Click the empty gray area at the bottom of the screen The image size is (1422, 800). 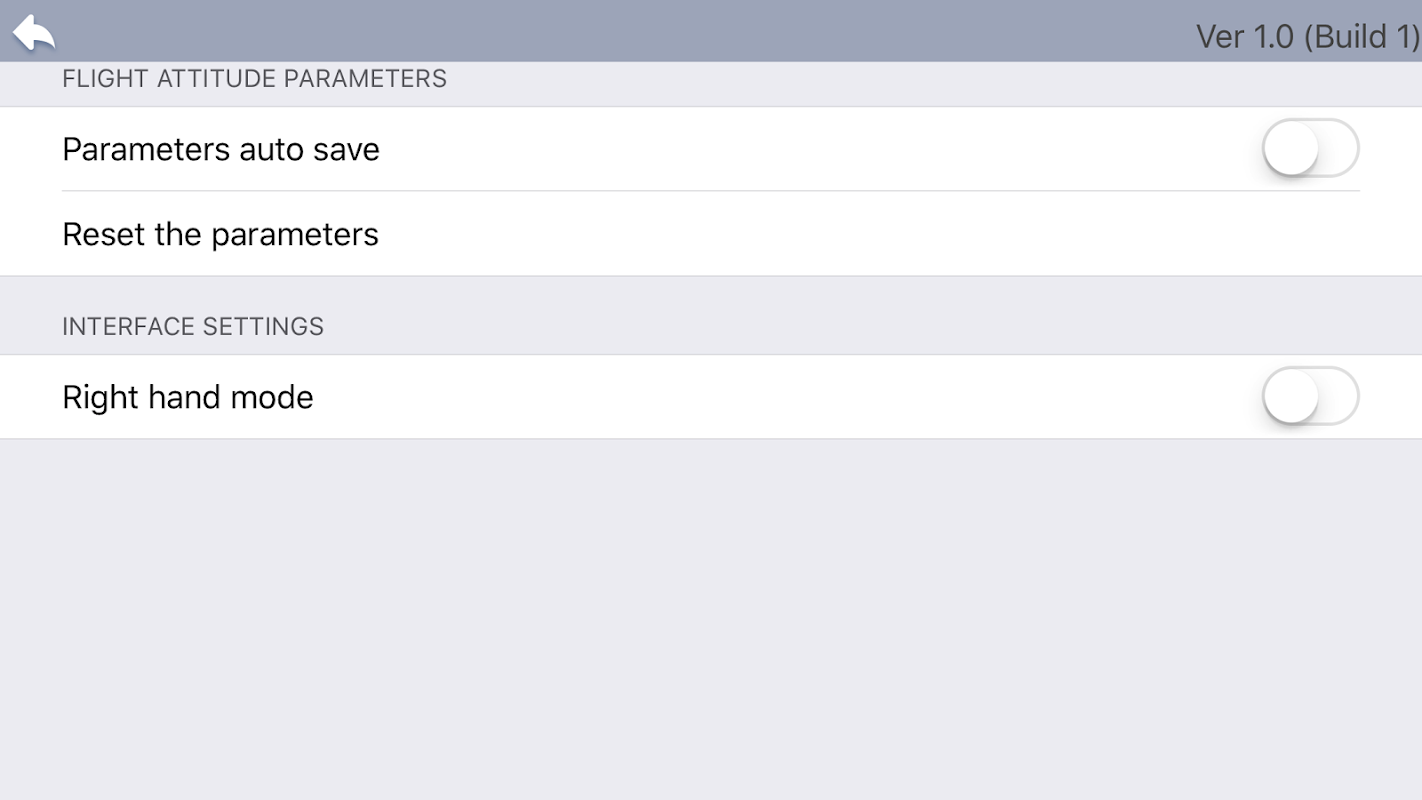coord(711,740)
